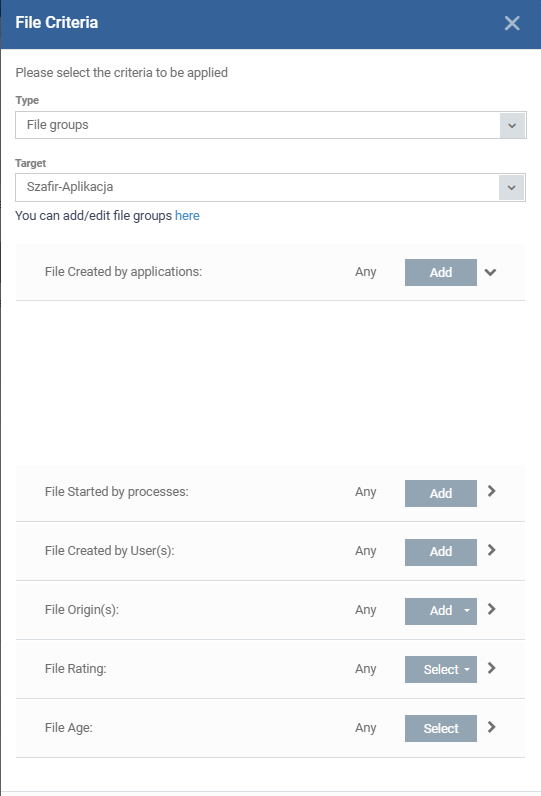The width and height of the screenshot is (541, 796).
Task: Collapse the File Created by applications section
Action: [x=490, y=272]
